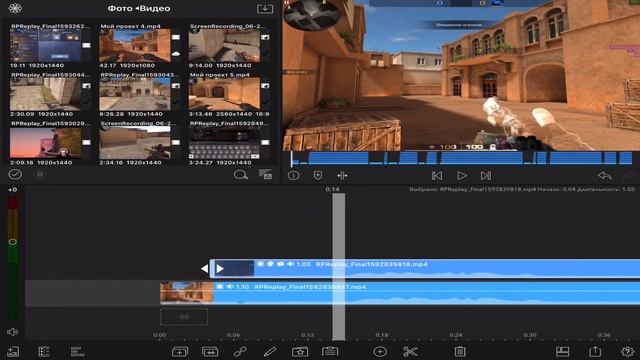The height and width of the screenshot is (360, 640).
Task: Mute the speaker on the 1.10 main track clip
Action: tap(230, 287)
